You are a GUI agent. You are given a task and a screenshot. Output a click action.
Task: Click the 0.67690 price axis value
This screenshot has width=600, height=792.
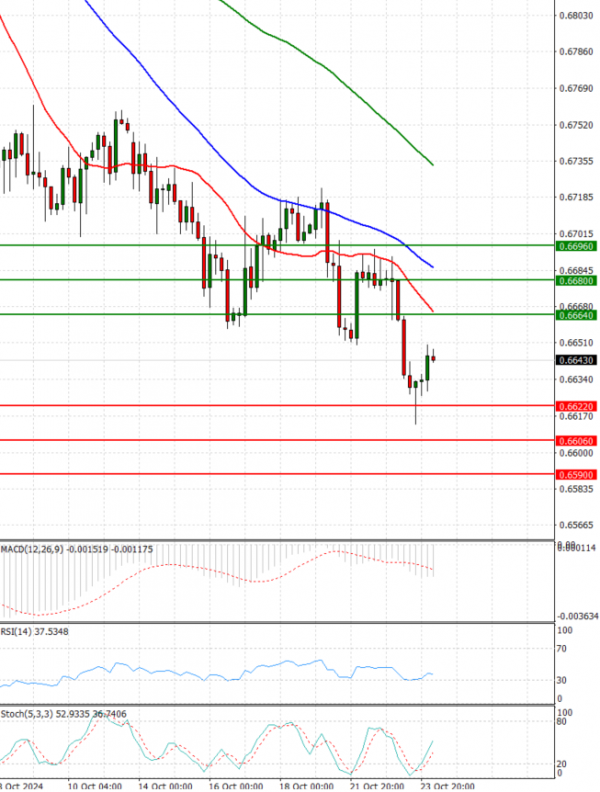pyautogui.click(x=577, y=89)
